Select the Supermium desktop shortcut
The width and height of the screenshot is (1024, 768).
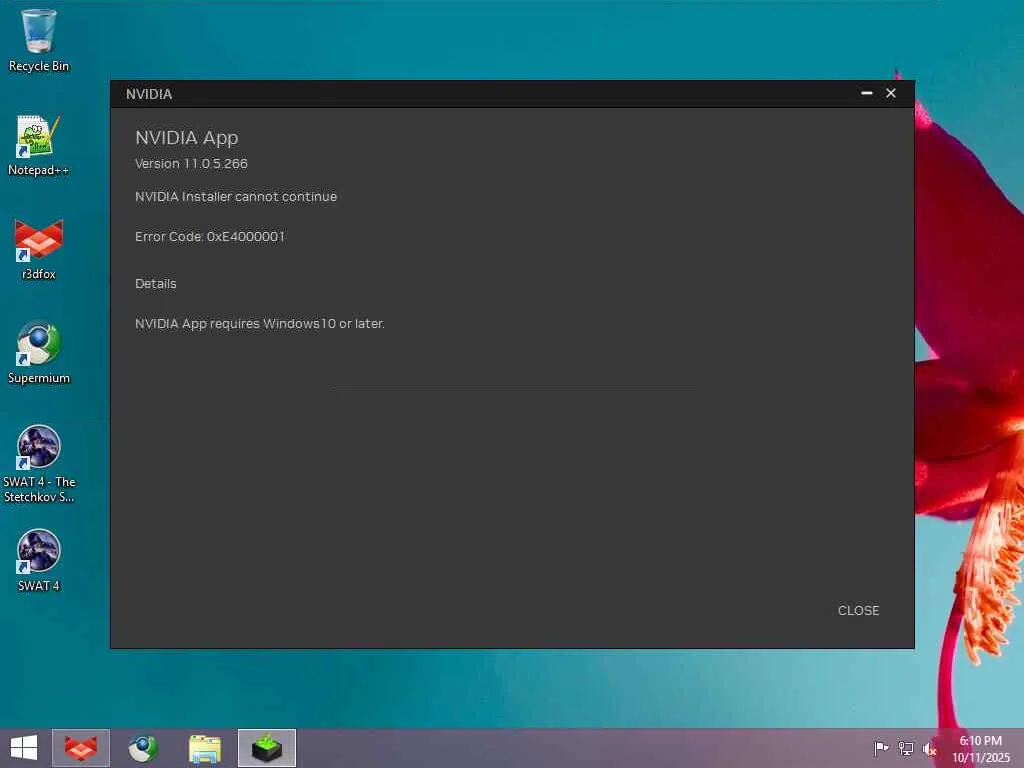point(39,353)
